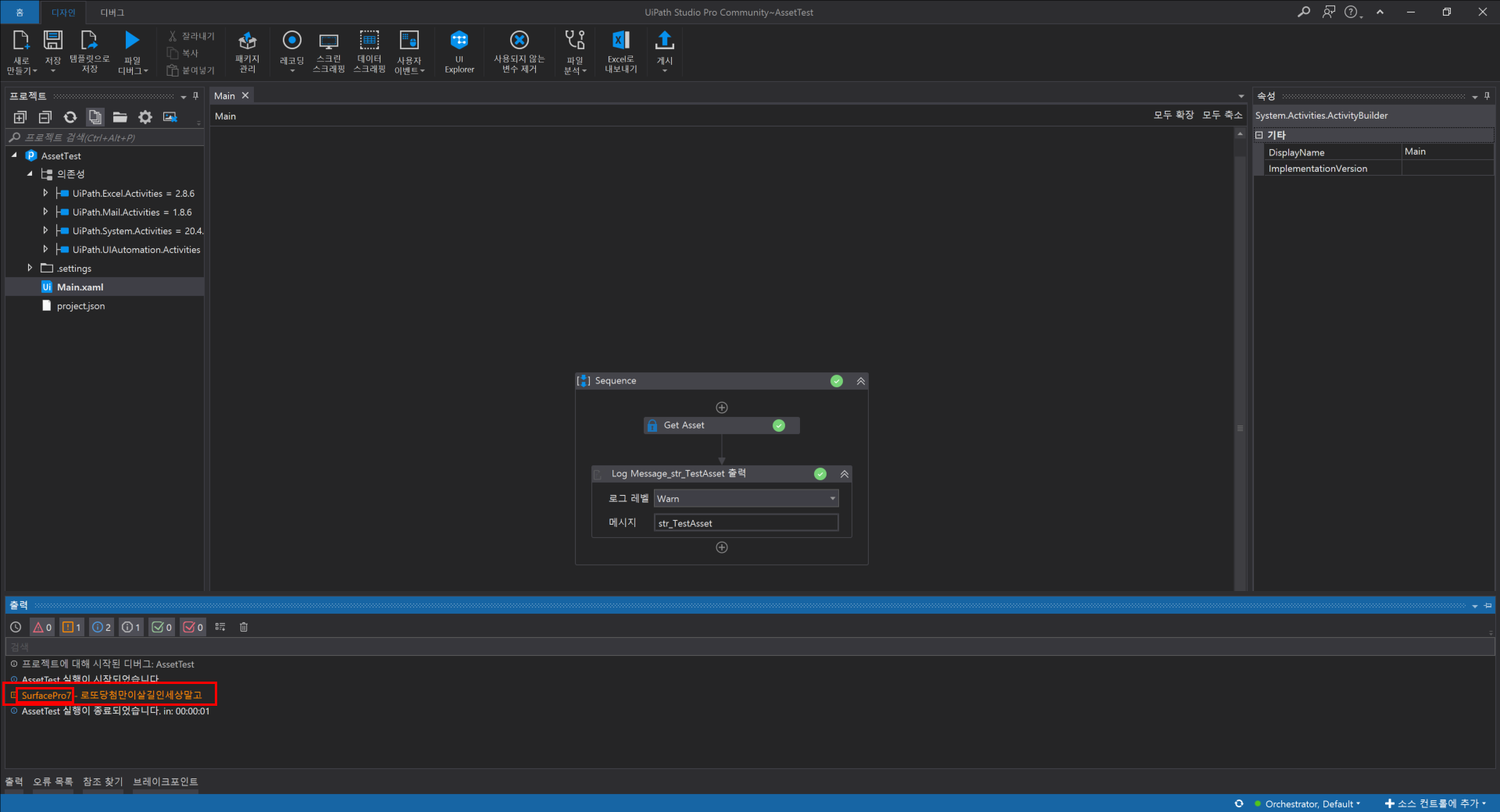Click Save as Template (템플릿으로 저장)
Viewport: 1500px width, 812px height.
tap(89, 52)
